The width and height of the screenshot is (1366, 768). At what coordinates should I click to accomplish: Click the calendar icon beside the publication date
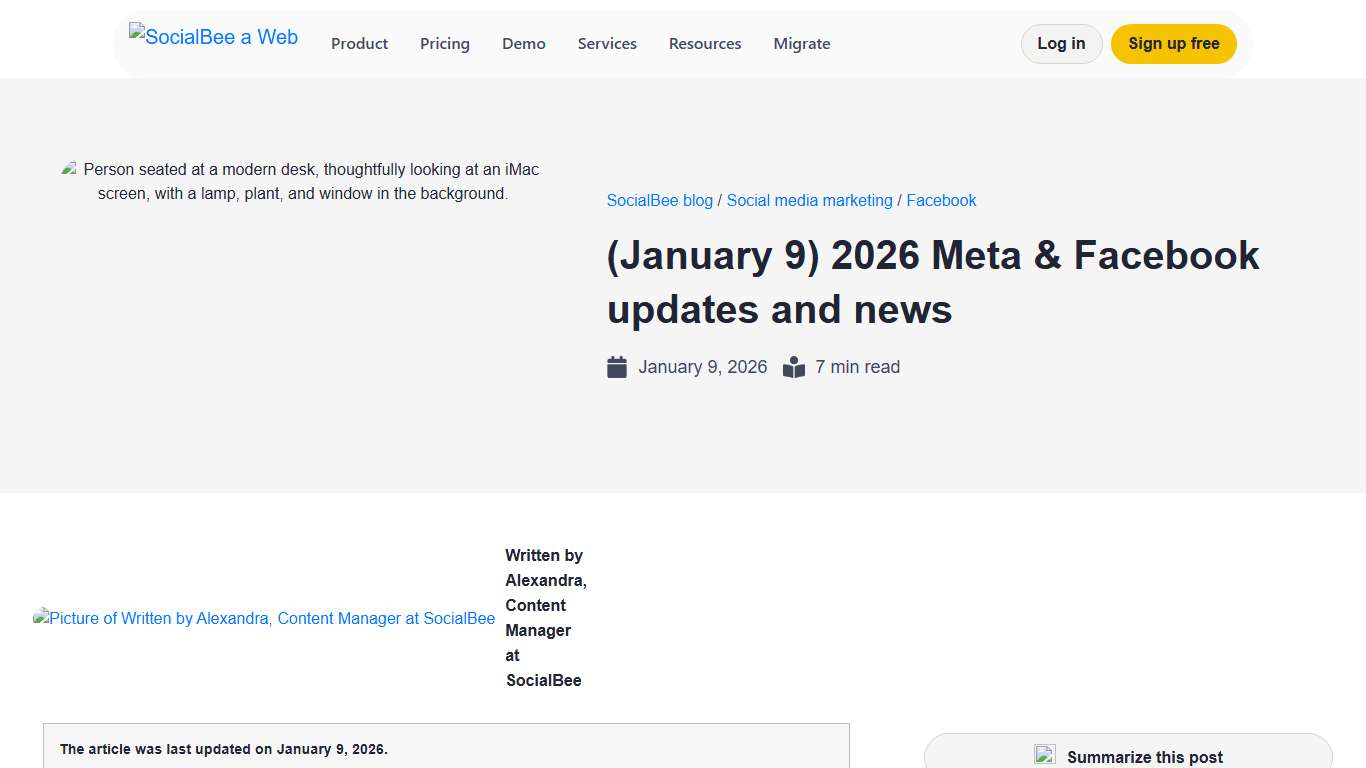tap(617, 366)
